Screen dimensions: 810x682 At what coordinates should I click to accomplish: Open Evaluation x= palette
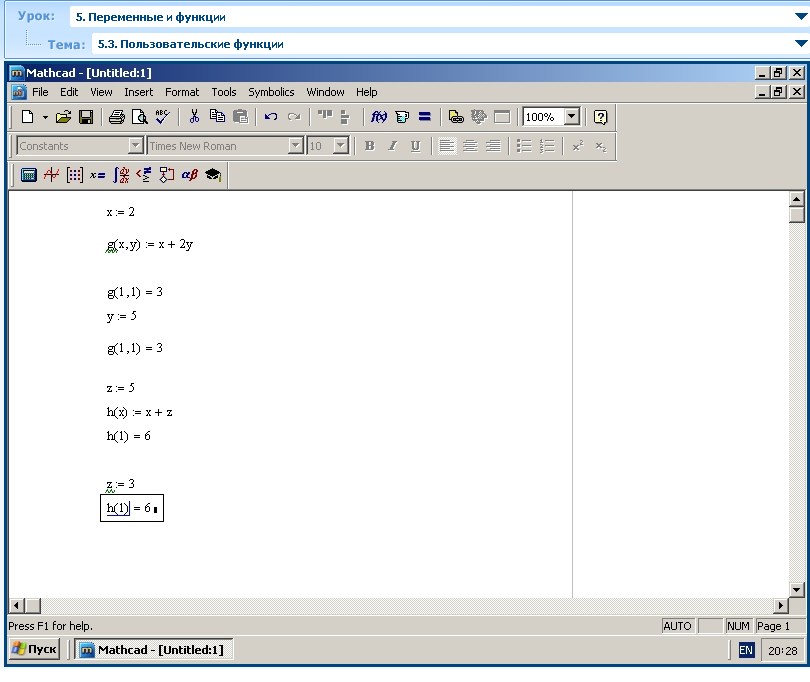point(98,175)
